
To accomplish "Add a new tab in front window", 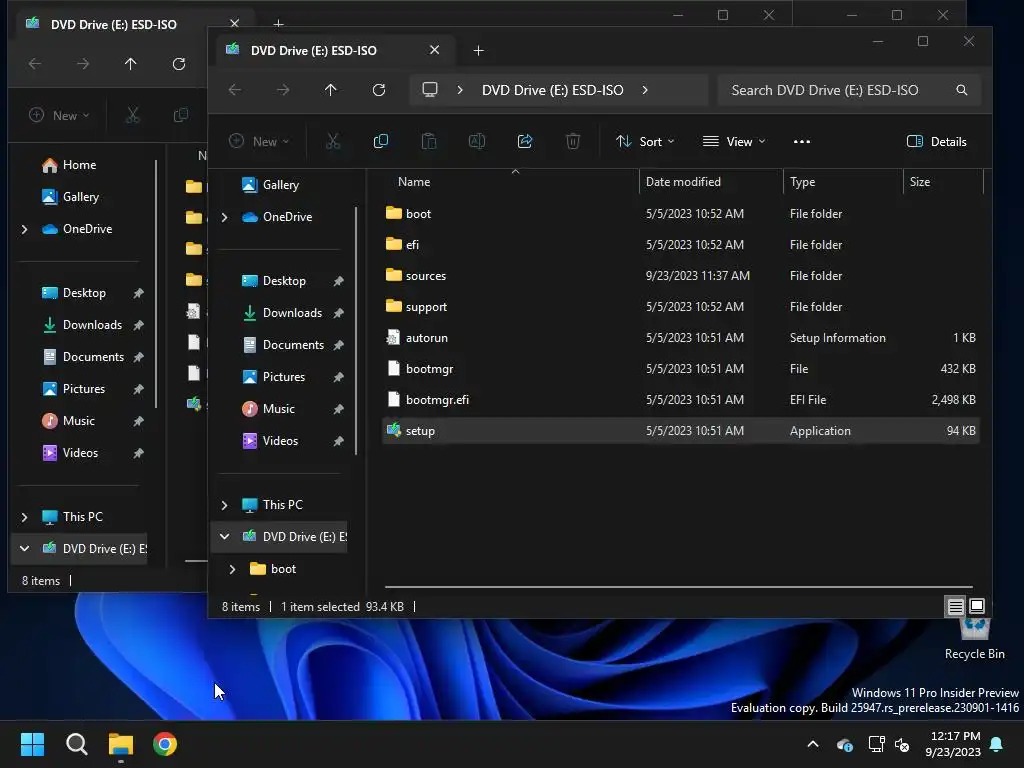I will point(479,50).
